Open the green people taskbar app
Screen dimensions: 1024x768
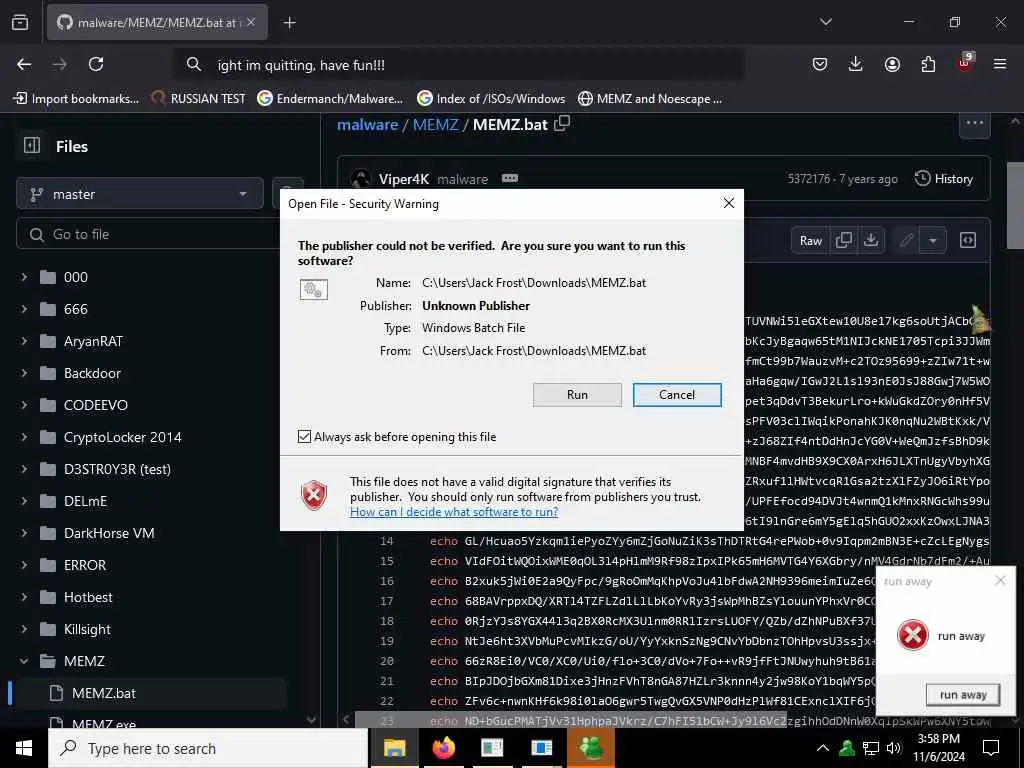tap(591, 748)
